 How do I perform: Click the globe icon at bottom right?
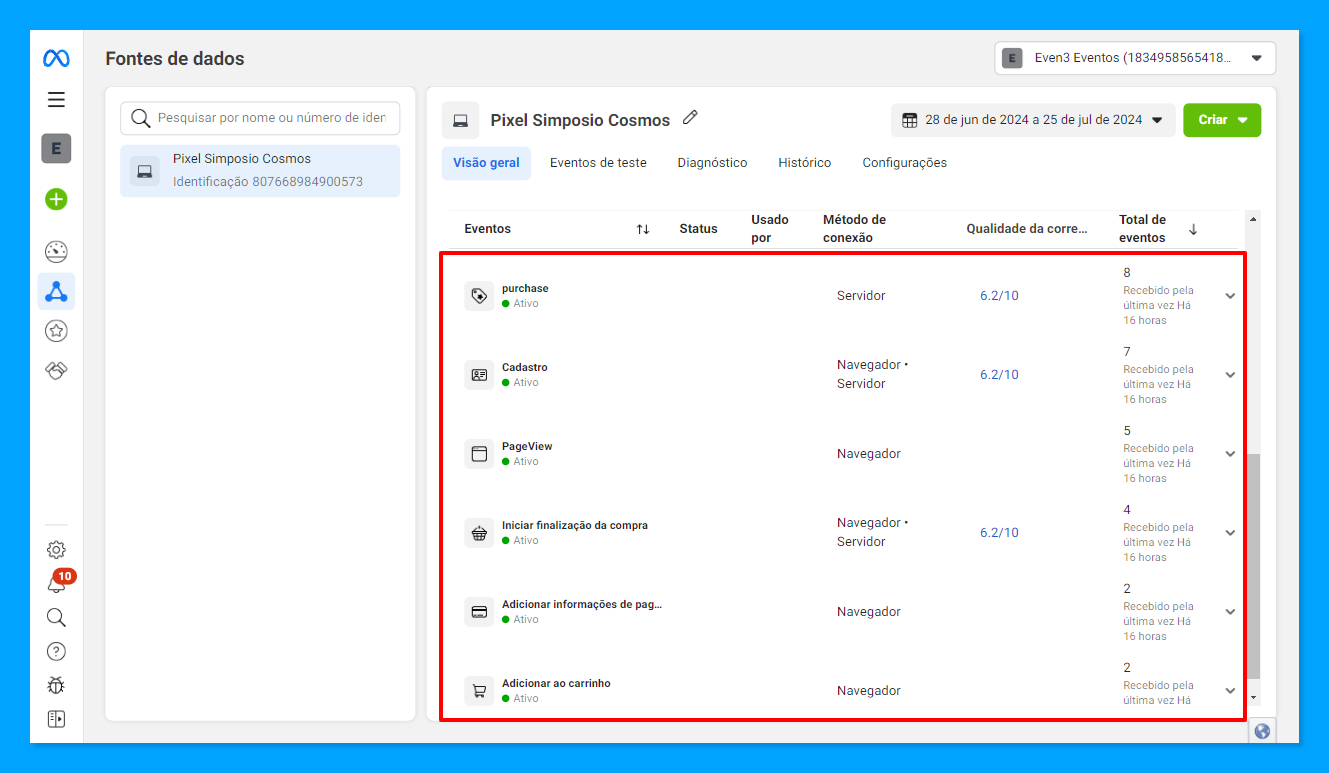click(1262, 731)
